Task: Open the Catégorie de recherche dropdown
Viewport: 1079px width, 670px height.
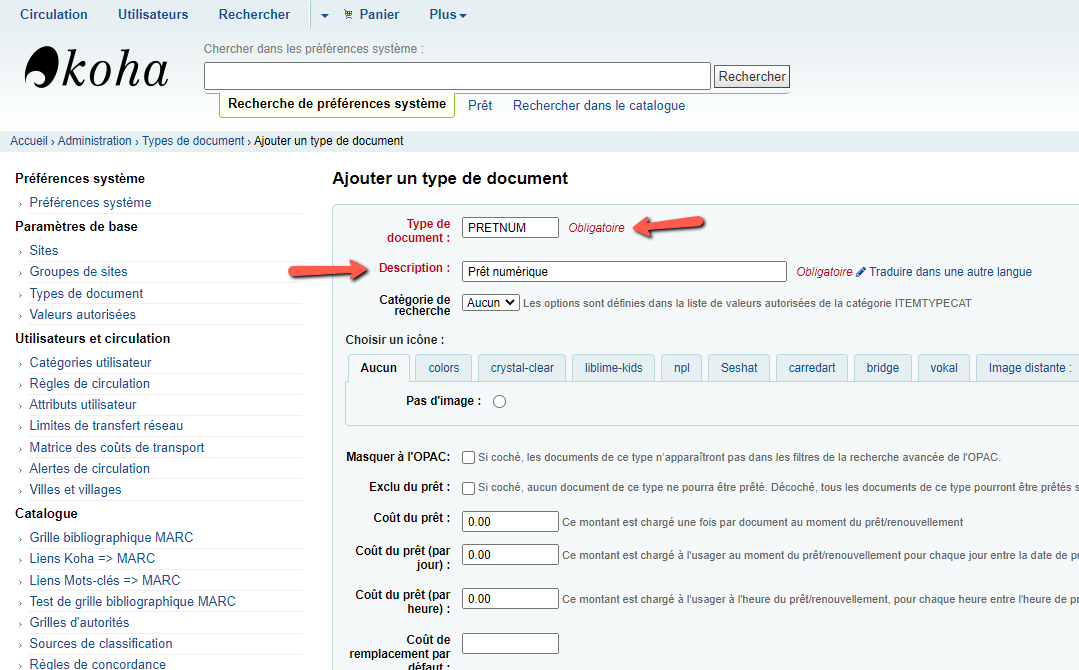Action: [x=491, y=303]
